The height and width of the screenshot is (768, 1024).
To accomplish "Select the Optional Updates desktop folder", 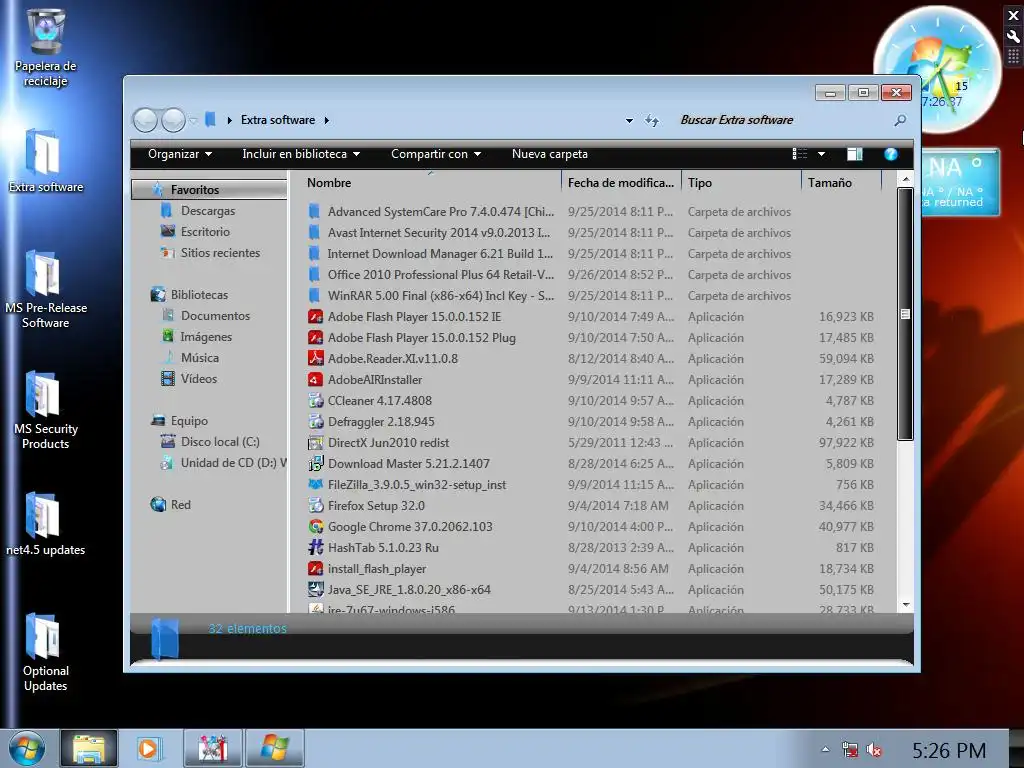I will pyautogui.click(x=46, y=652).
